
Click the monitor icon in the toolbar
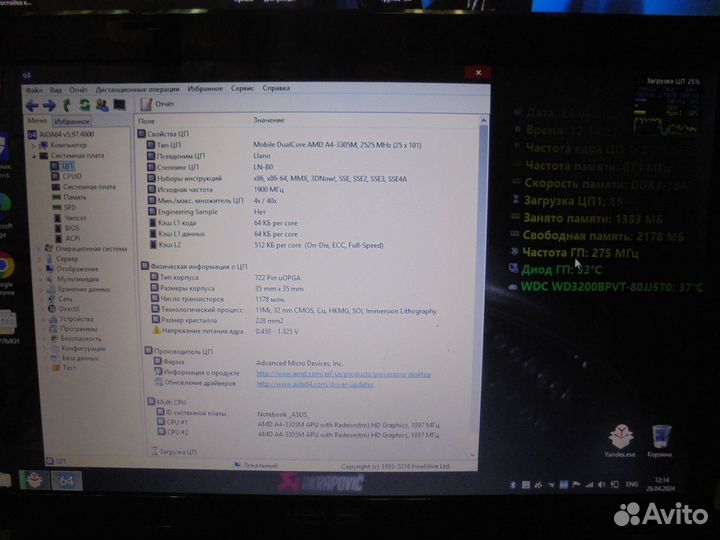pos(119,105)
